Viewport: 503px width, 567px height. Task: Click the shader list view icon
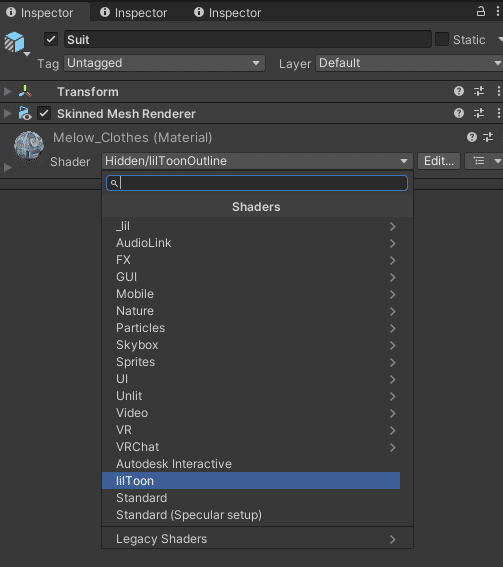coord(479,161)
